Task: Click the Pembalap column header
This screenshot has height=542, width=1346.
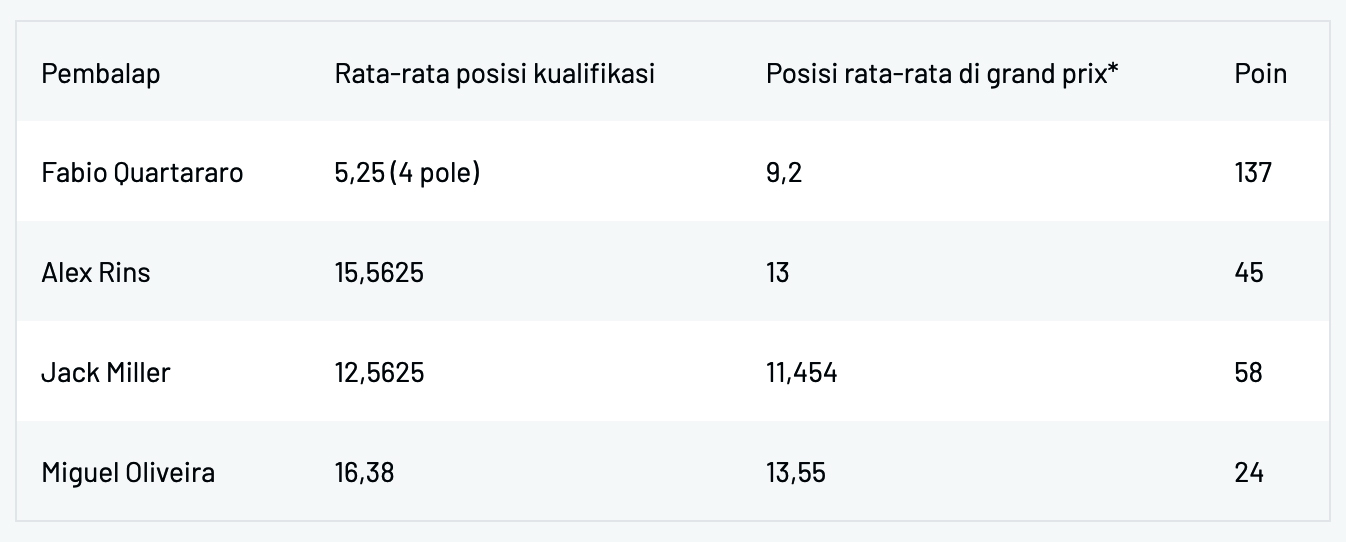Action: pos(101,74)
